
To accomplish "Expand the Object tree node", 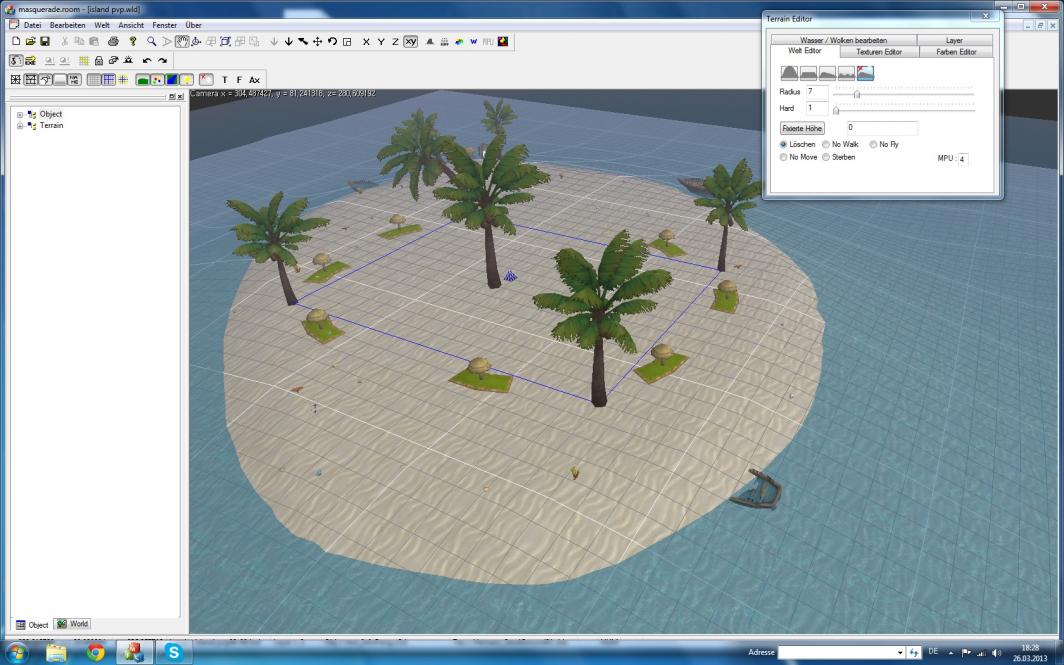I will pyautogui.click(x=20, y=114).
